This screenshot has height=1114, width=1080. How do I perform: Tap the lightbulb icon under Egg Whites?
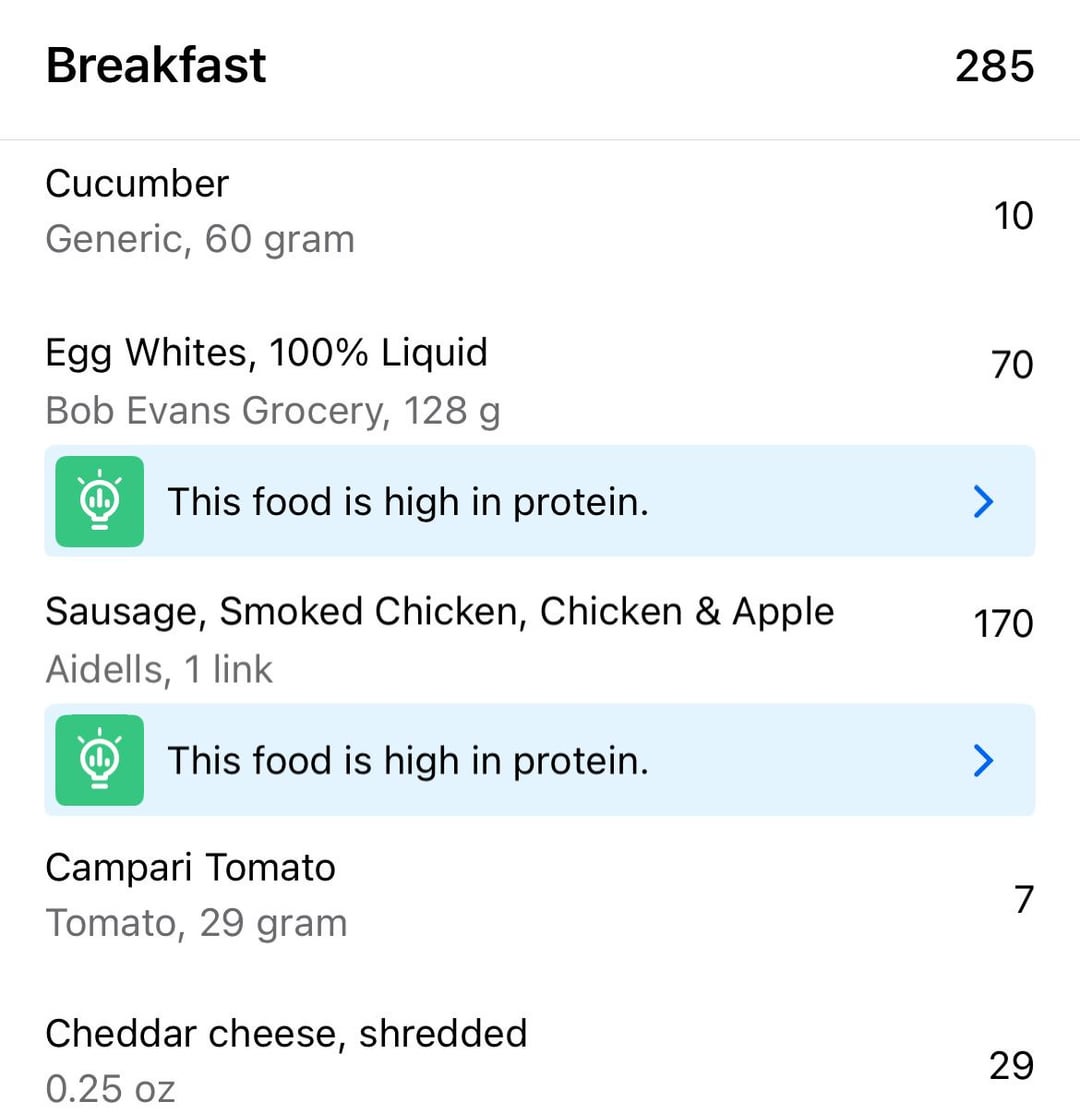99,502
